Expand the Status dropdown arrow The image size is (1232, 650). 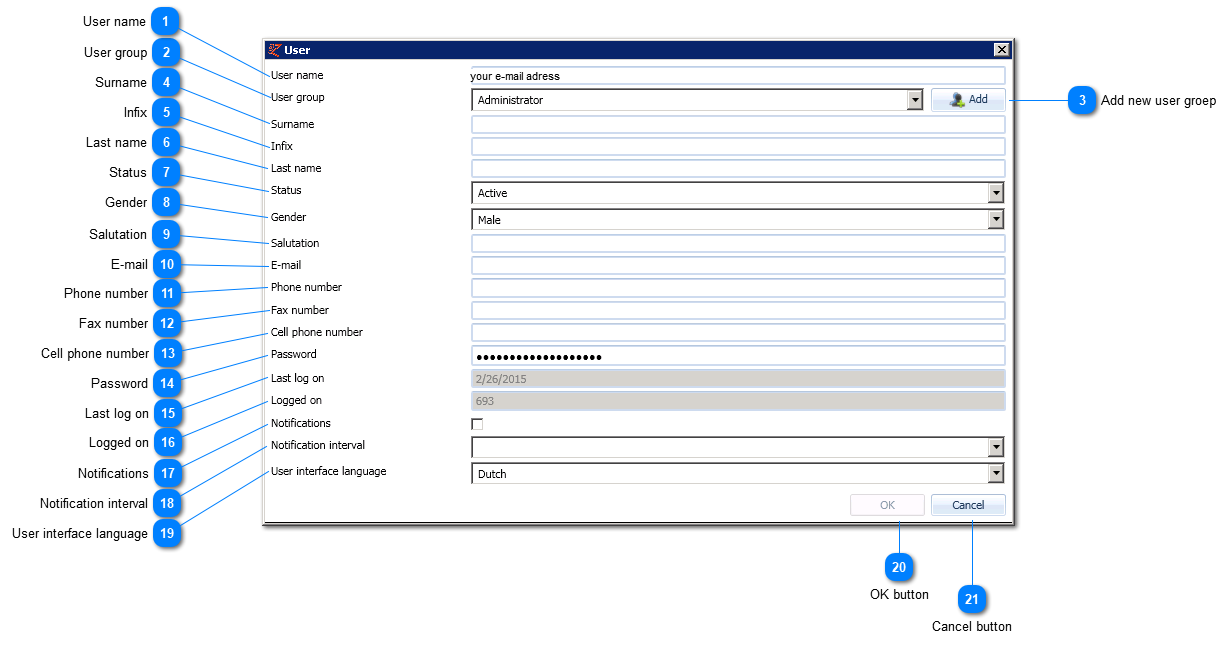coord(995,193)
